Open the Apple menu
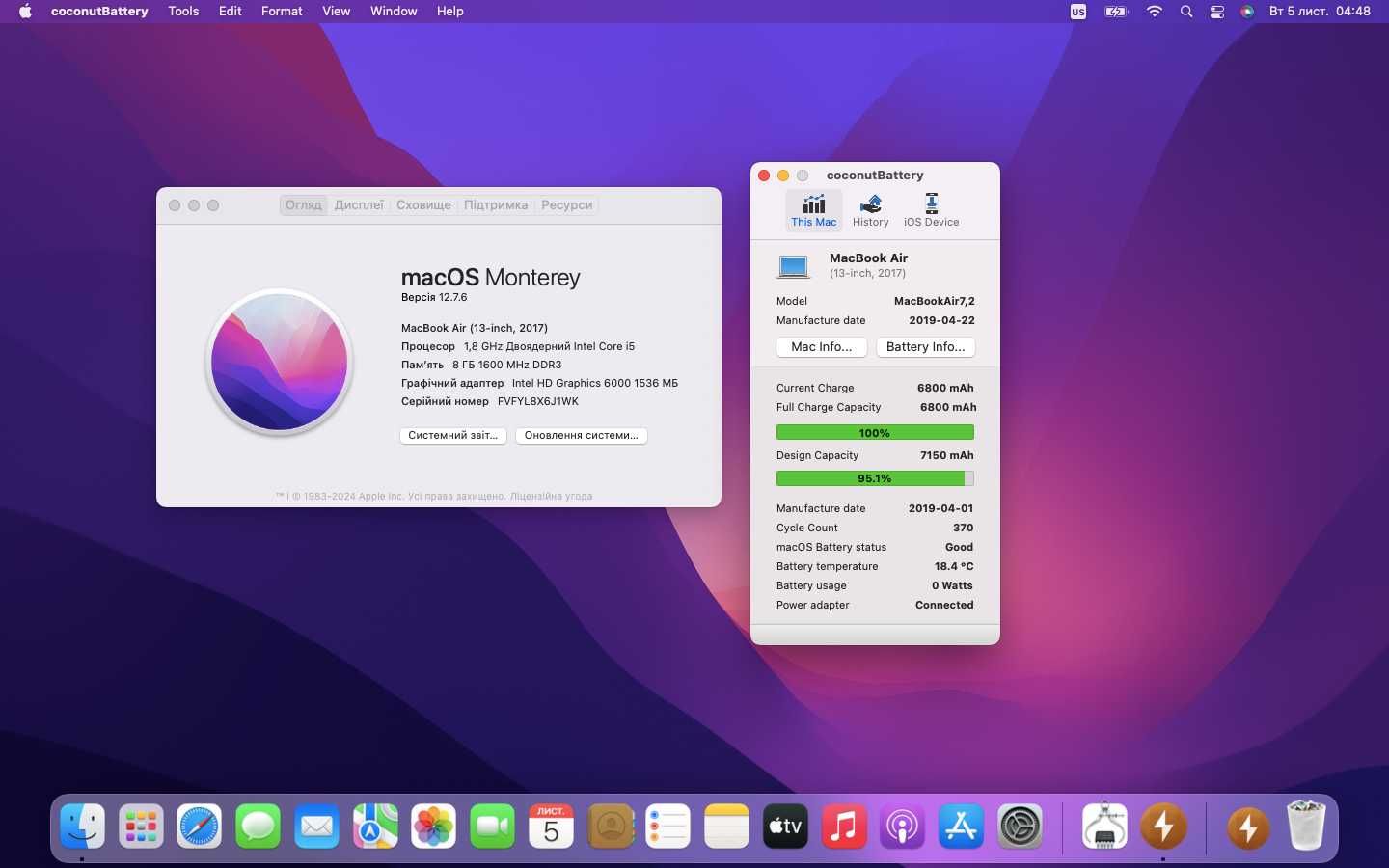 [25, 12]
